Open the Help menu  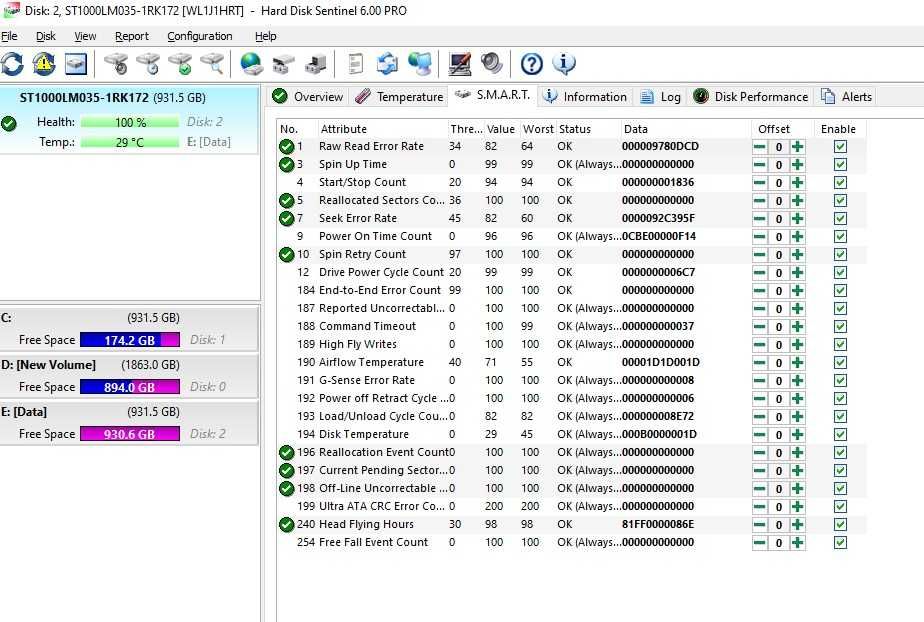pos(266,36)
